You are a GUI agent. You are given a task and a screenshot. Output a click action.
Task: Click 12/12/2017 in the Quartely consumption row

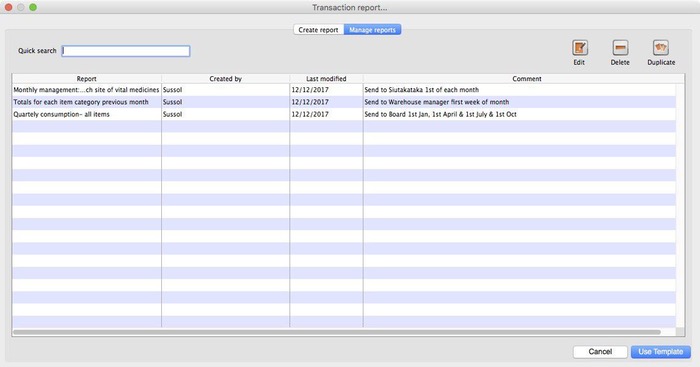click(x=310, y=114)
